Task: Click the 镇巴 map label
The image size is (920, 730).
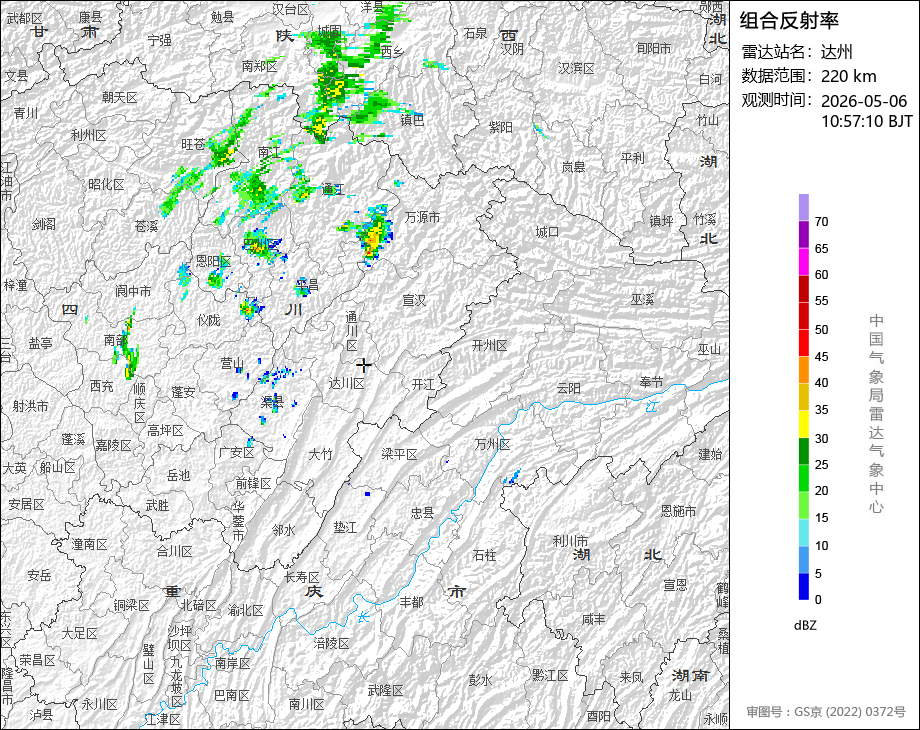Action: (x=412, y=120)
